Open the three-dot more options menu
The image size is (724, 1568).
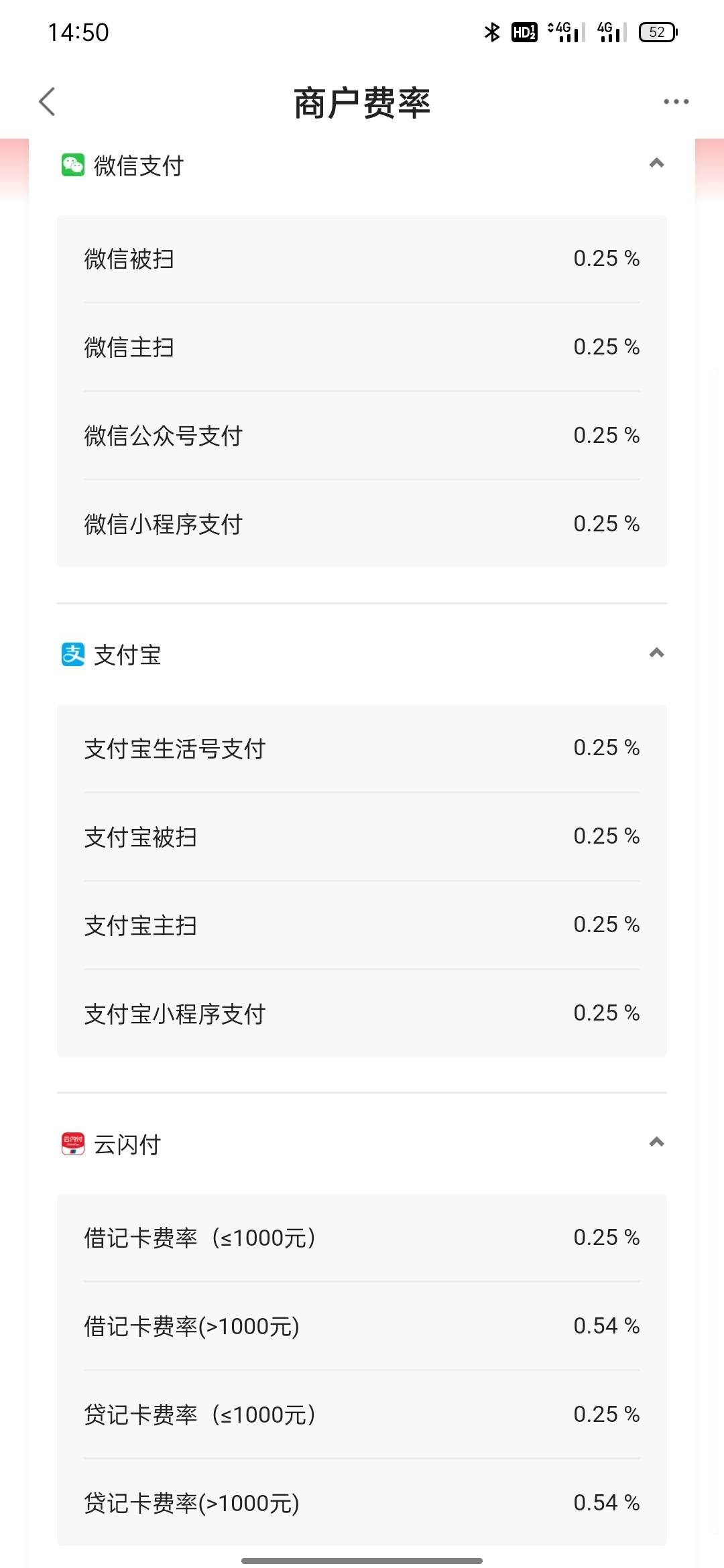pyautogui.click(x=676, y=102)
